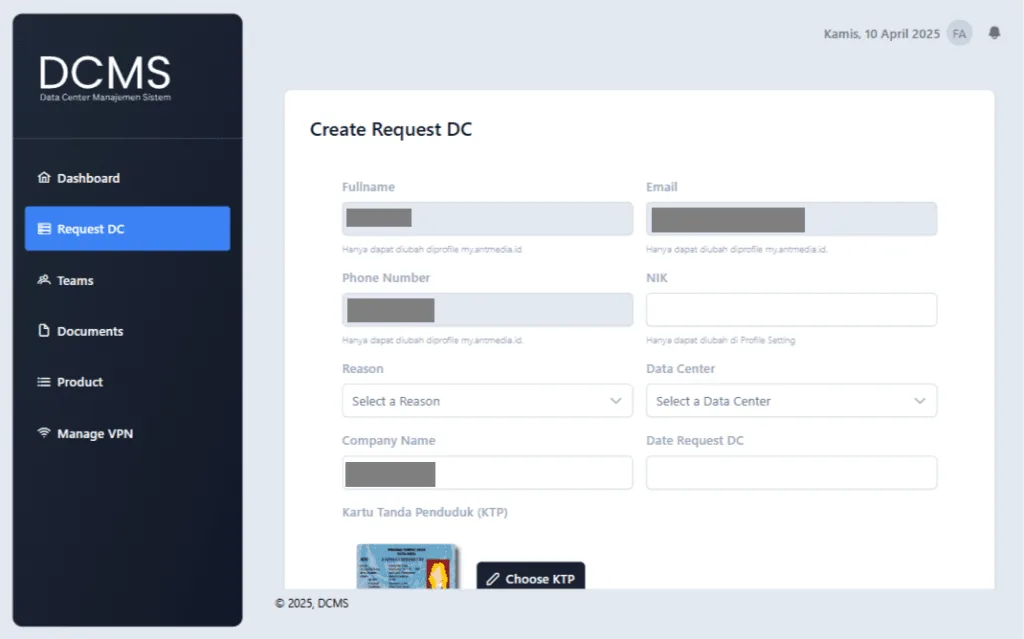Click the Documents file icon
The width and height of the screenshot is (1024, 639).
[x=44, y=331]
